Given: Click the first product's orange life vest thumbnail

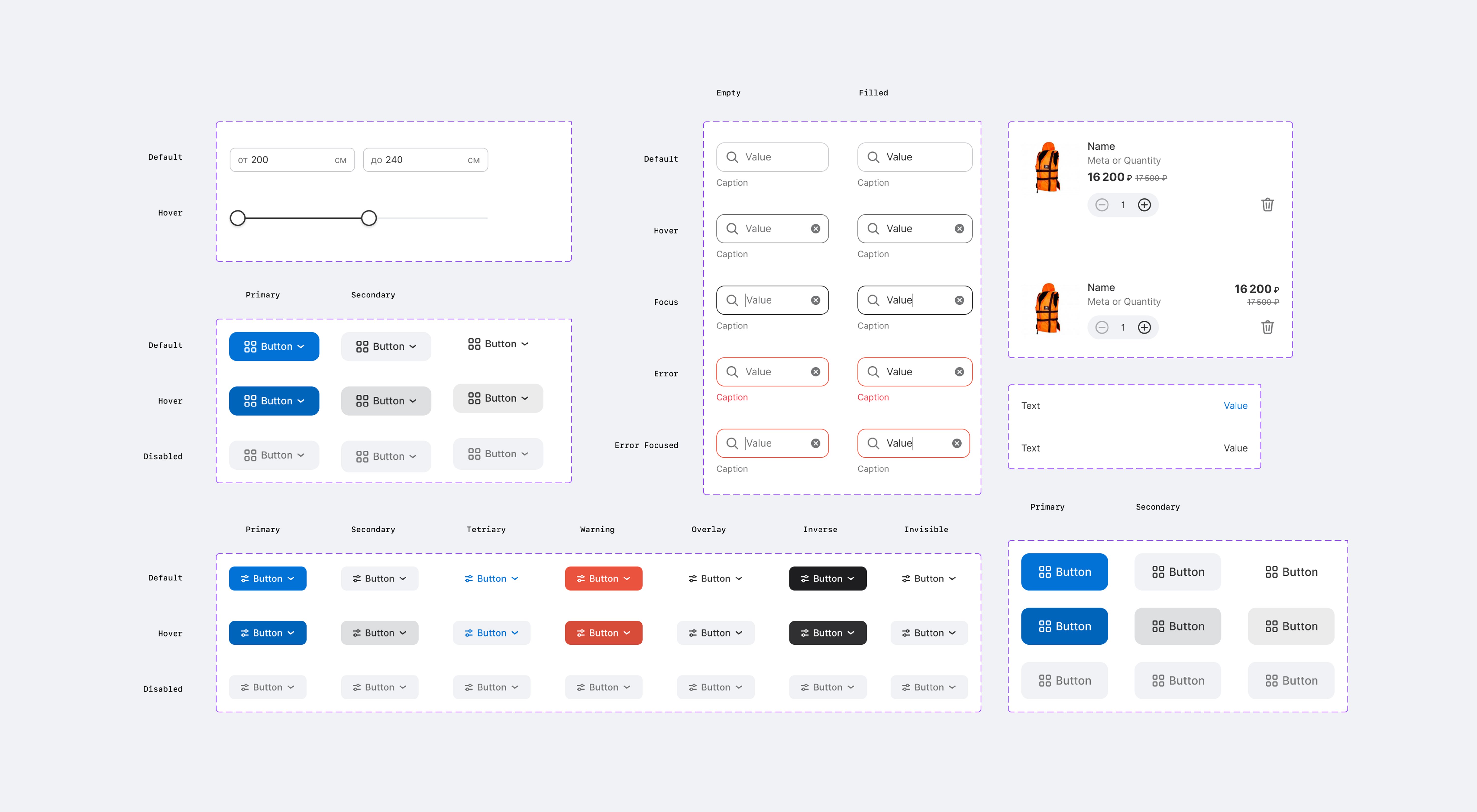Looking at the screenshot, I should pos(1047,167).
